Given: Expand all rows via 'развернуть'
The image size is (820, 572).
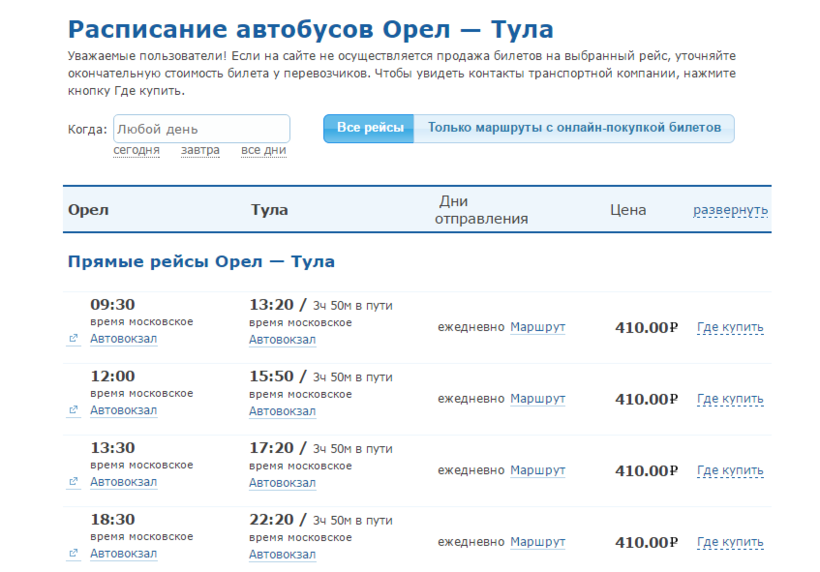Looking at the screenshot, I should [730, 210].
